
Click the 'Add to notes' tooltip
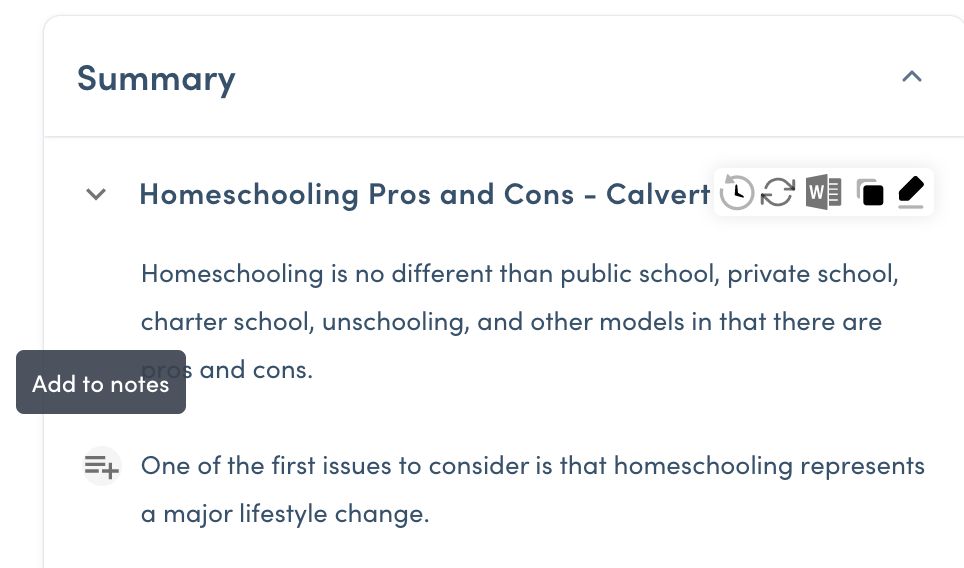pos(101,383)
